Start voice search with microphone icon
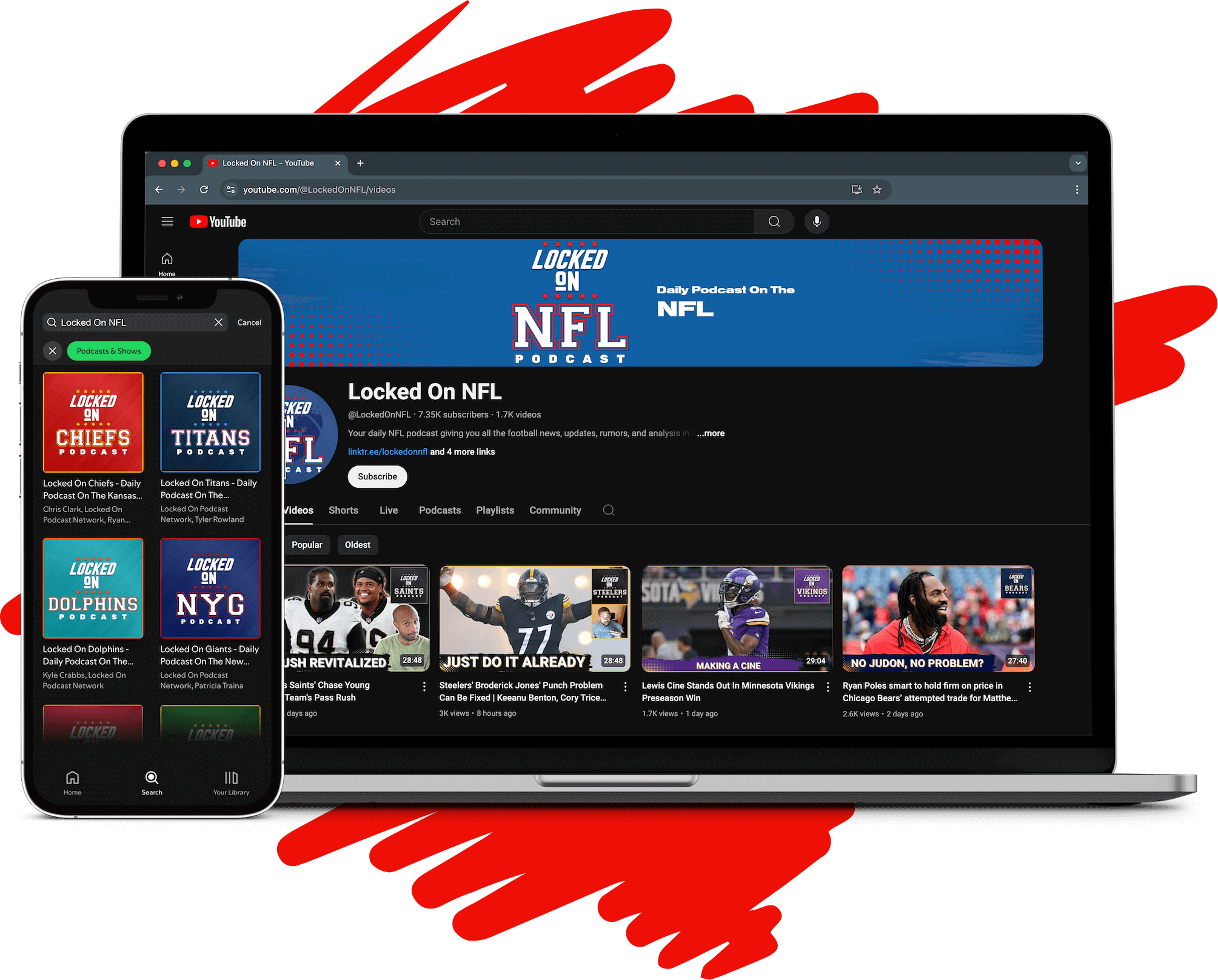The height and width of the screenshot is (980, 1218). [x=817, y=222]
